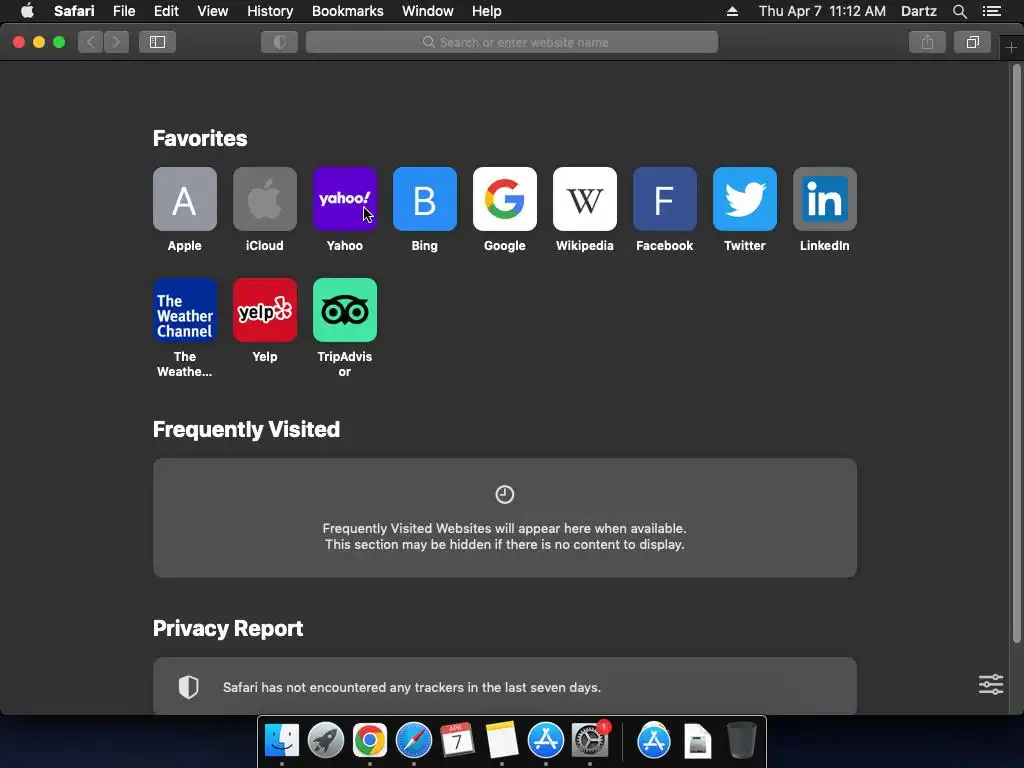The height and width of the screenshot is (768, 1024).
Task: Open the View menu
Action: tap(213, 11)
